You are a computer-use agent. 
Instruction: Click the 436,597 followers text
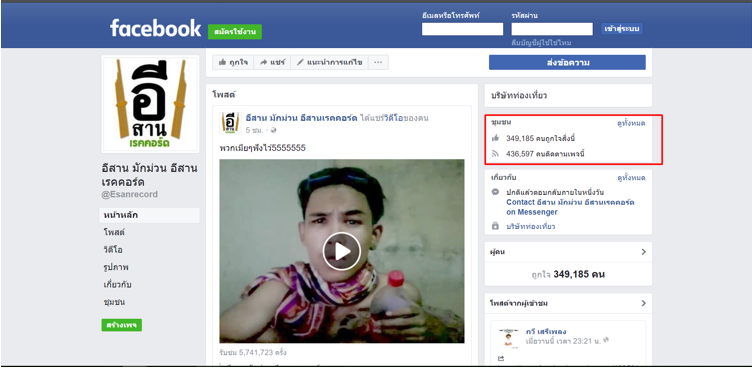click(545, 154)
